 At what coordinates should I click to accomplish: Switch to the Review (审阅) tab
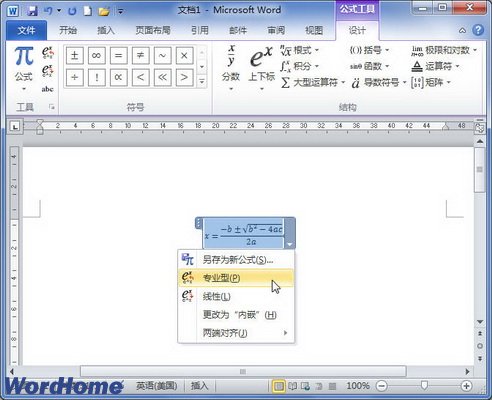coord(276,31)
